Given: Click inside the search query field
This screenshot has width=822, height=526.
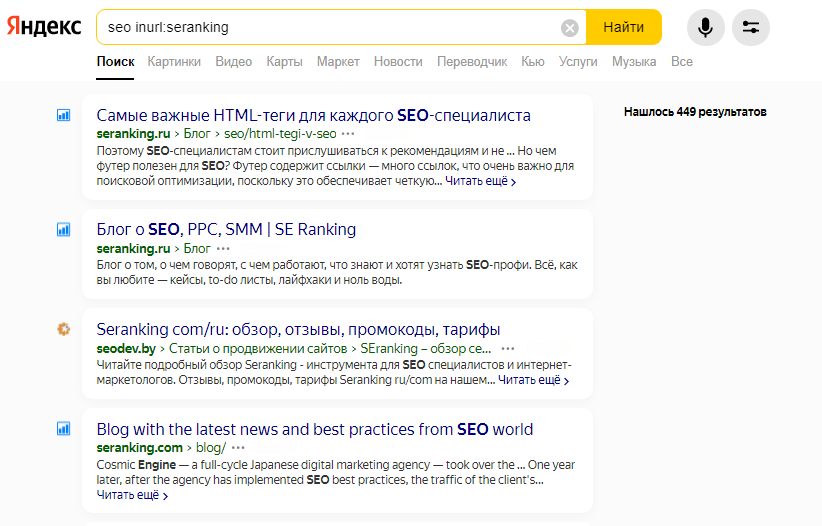Looking at the screenshot, I should [330, 28].
